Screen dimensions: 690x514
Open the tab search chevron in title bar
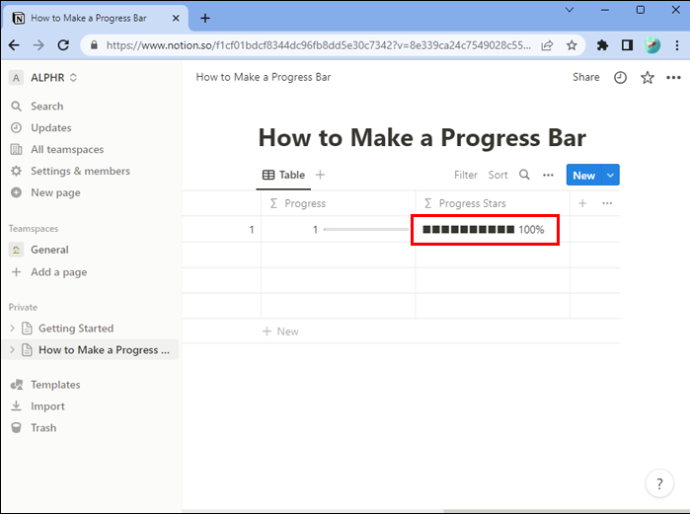569,10
